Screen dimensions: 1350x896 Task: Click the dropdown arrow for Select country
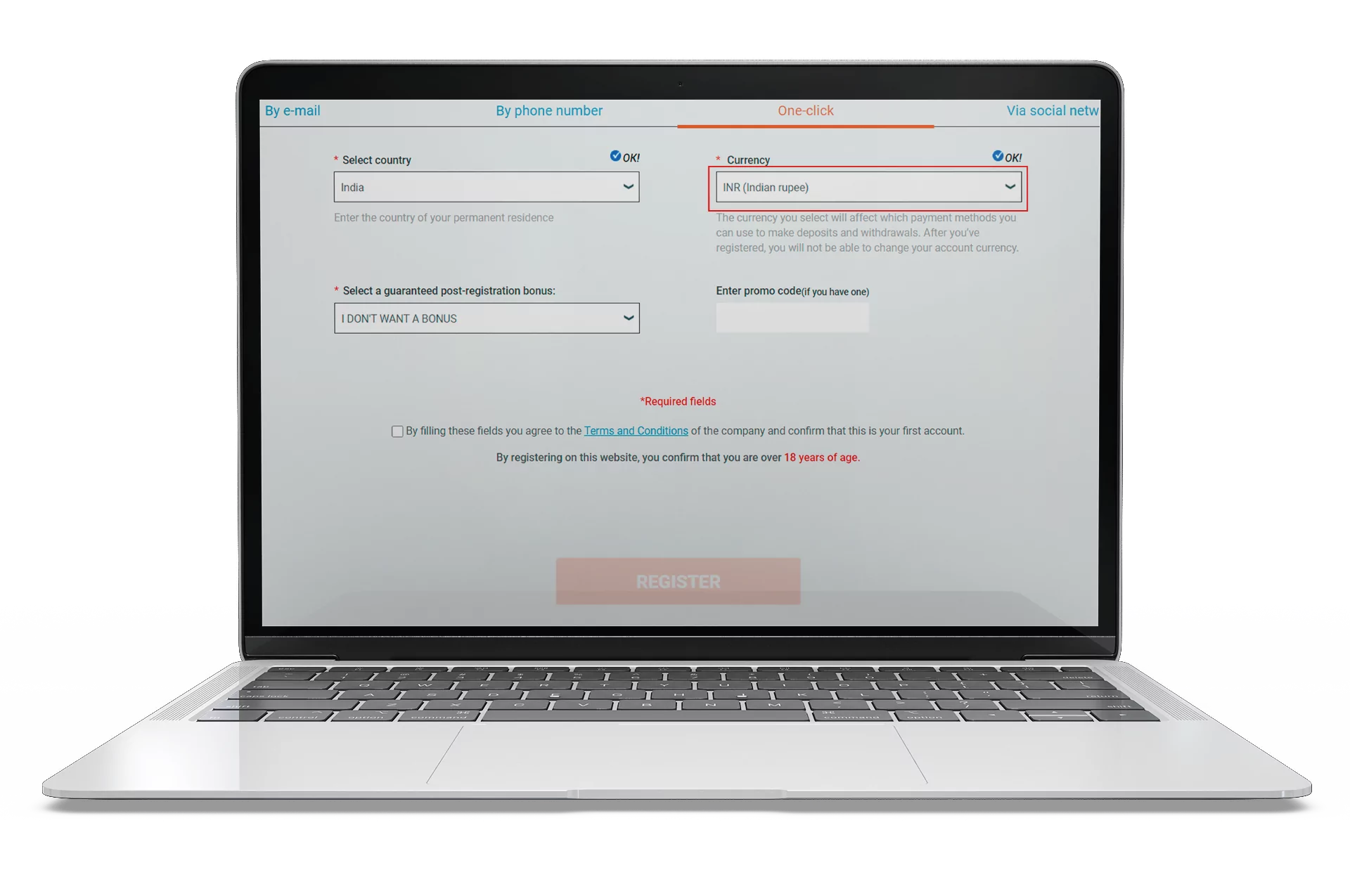click(627, 187)
